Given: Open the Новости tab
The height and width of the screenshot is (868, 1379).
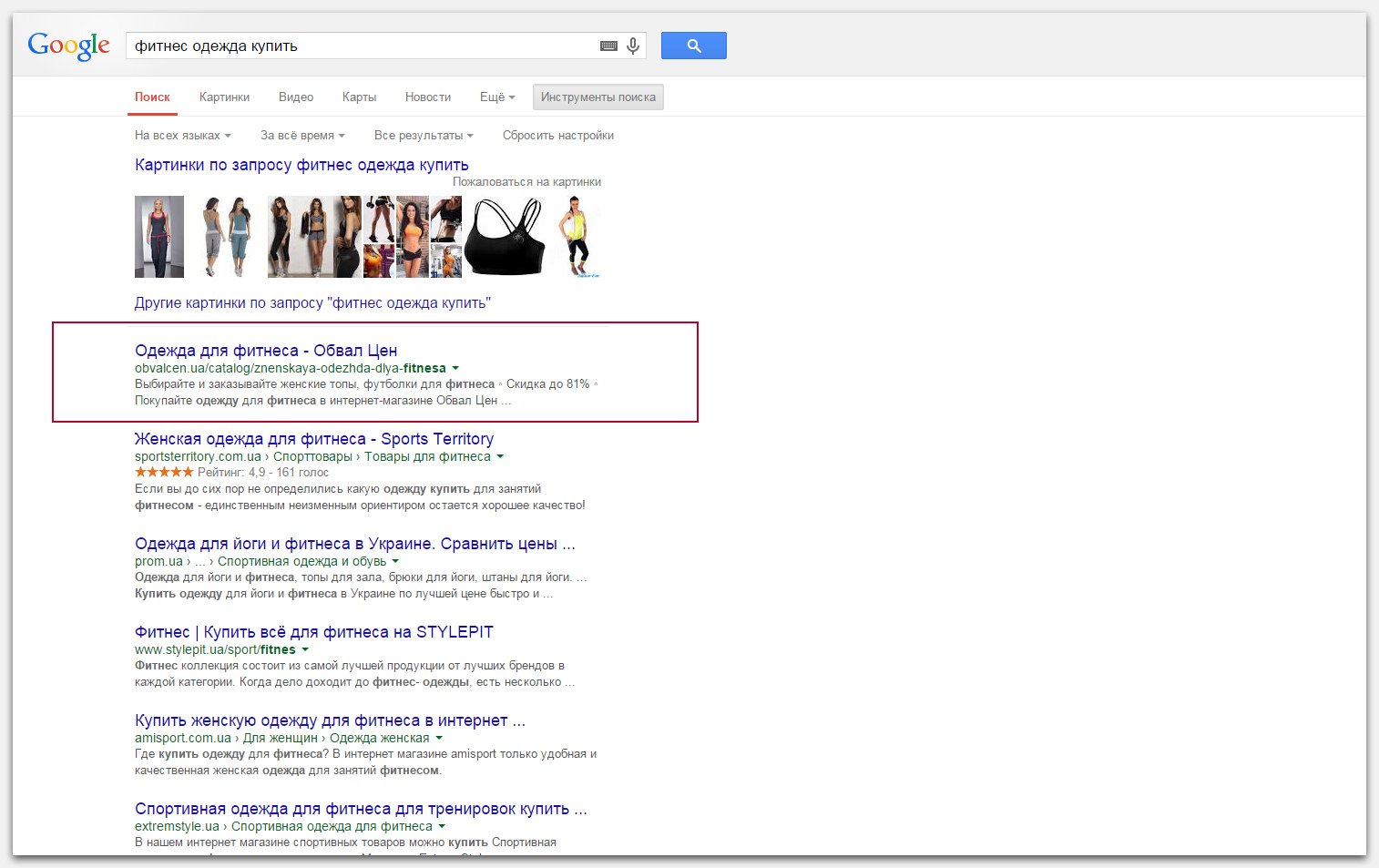Looking at the screenshot, I should click(428, 97).
